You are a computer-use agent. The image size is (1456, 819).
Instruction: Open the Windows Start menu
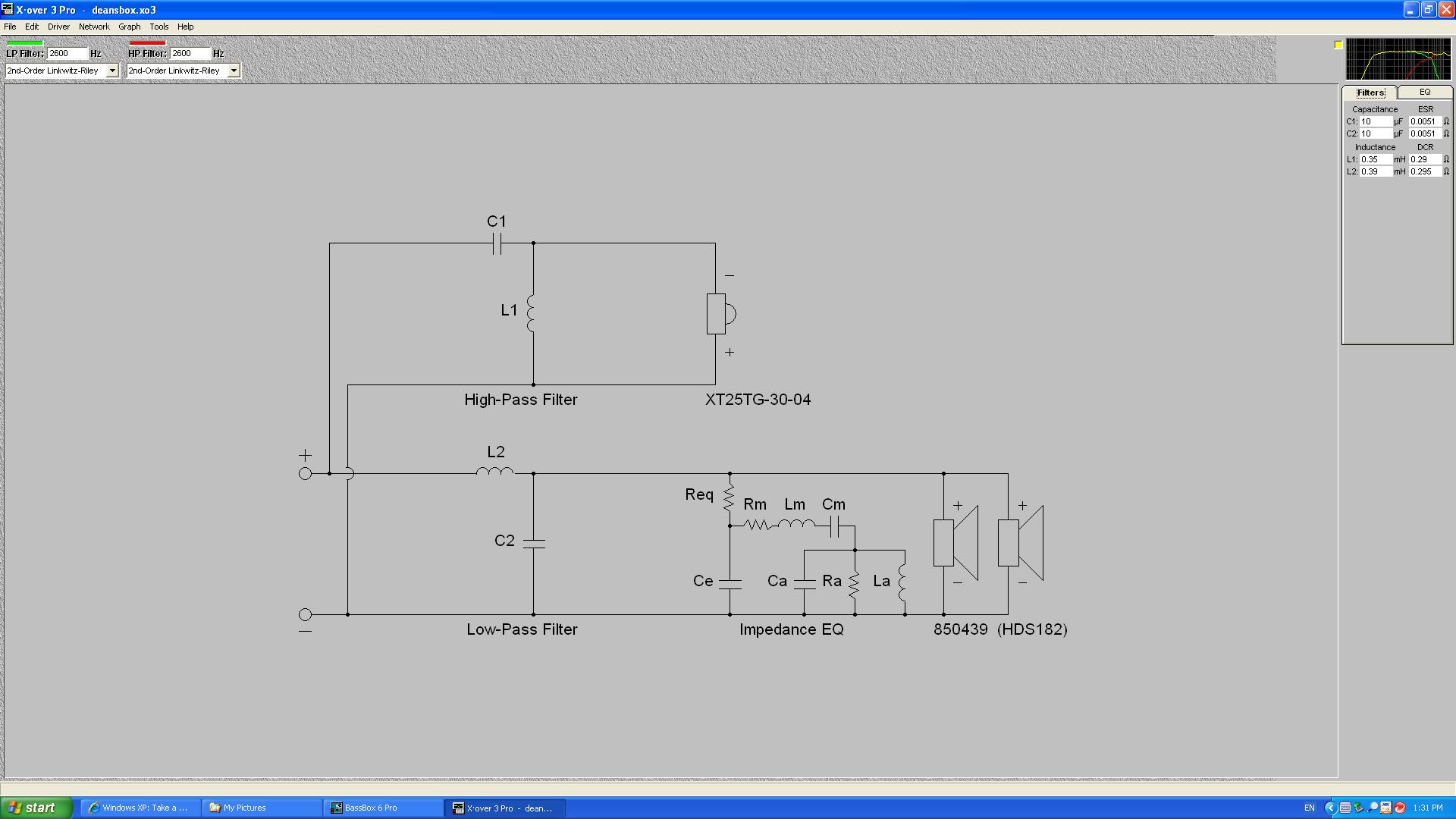pos(36,808)
